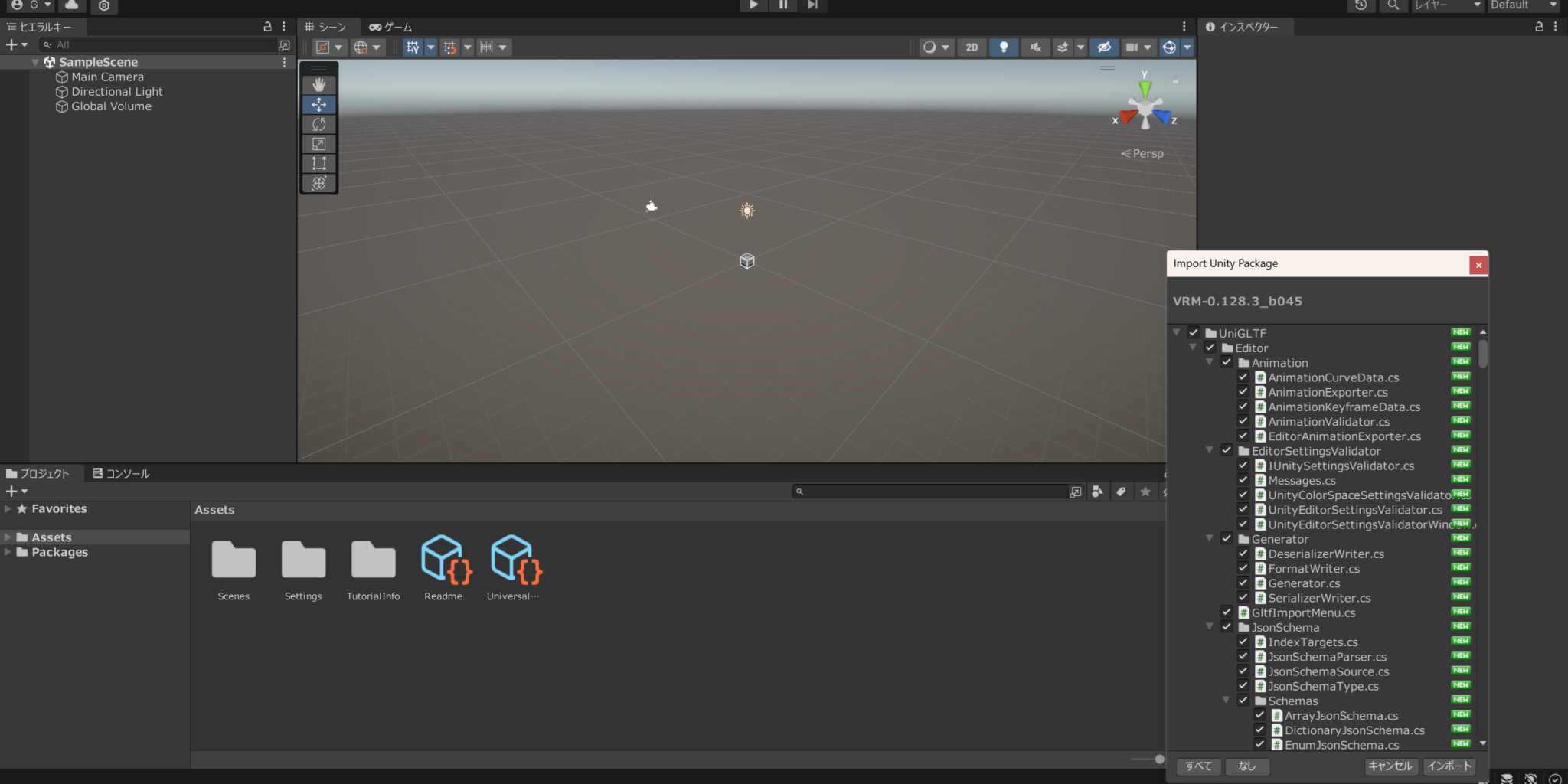This screenshot has height=784, width=1568.
Task: Uncheck GltfImportMenu.cs checkbox
Action: (1227, 612)
